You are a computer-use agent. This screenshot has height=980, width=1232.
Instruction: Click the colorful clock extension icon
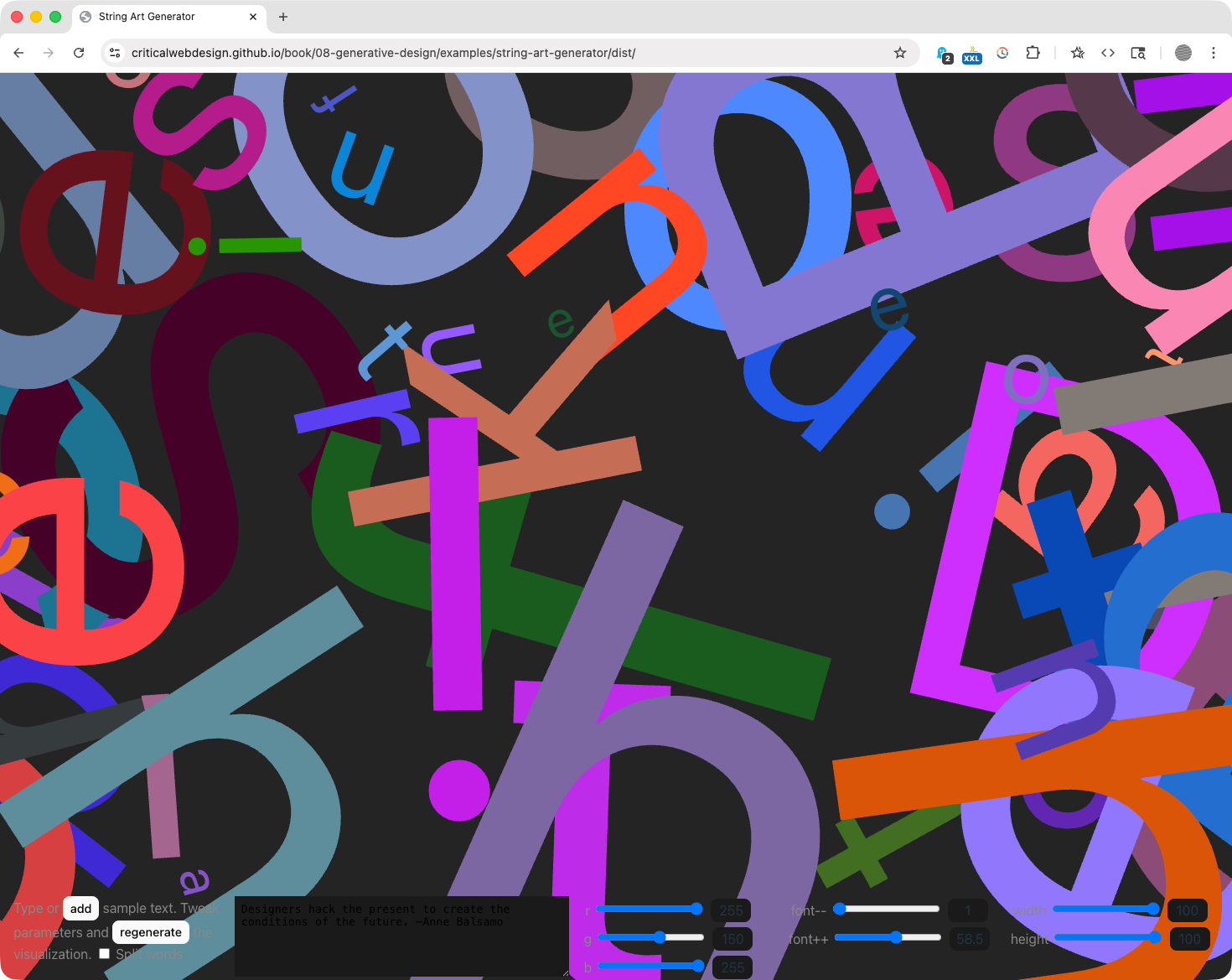(x=1002, y=53)
